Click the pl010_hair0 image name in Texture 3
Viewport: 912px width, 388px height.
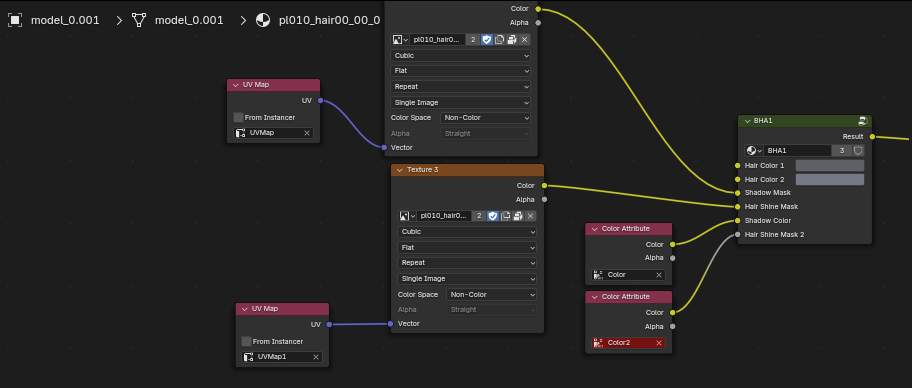pos(444,216)
